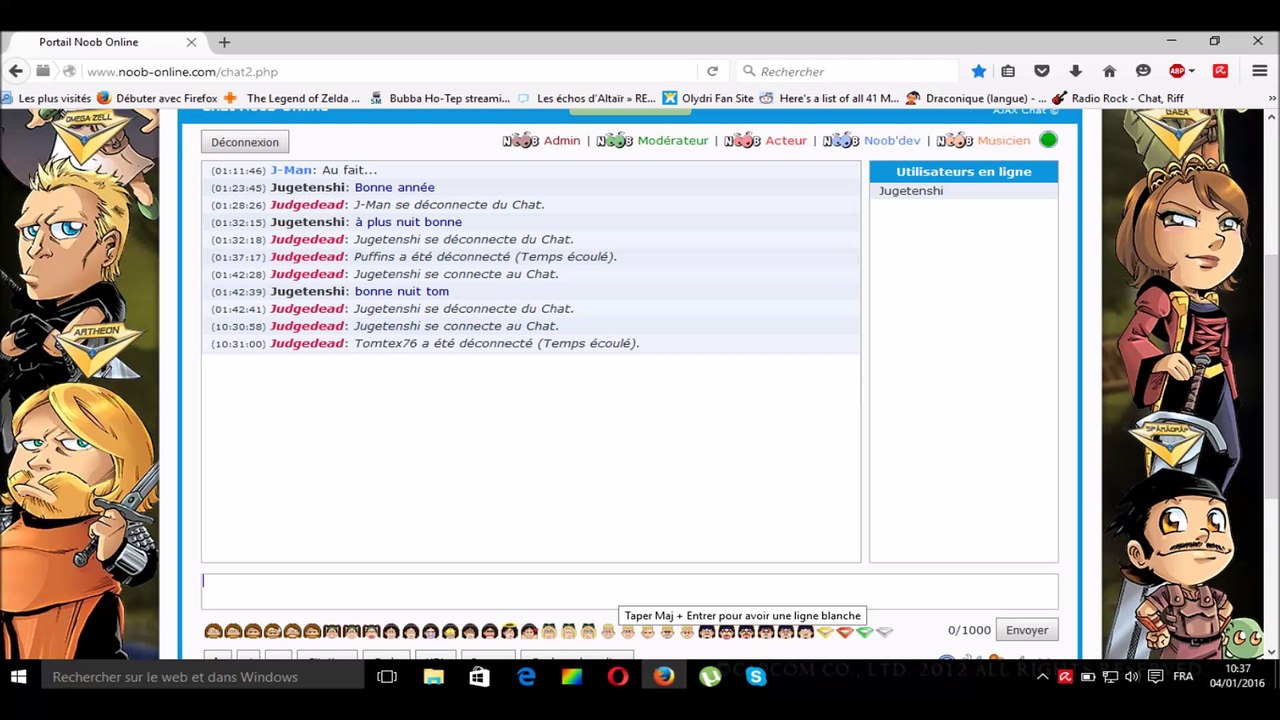Insert the white diamond emoticon
The height and width of the screenshot is (720, 1280).
point(884,631)
